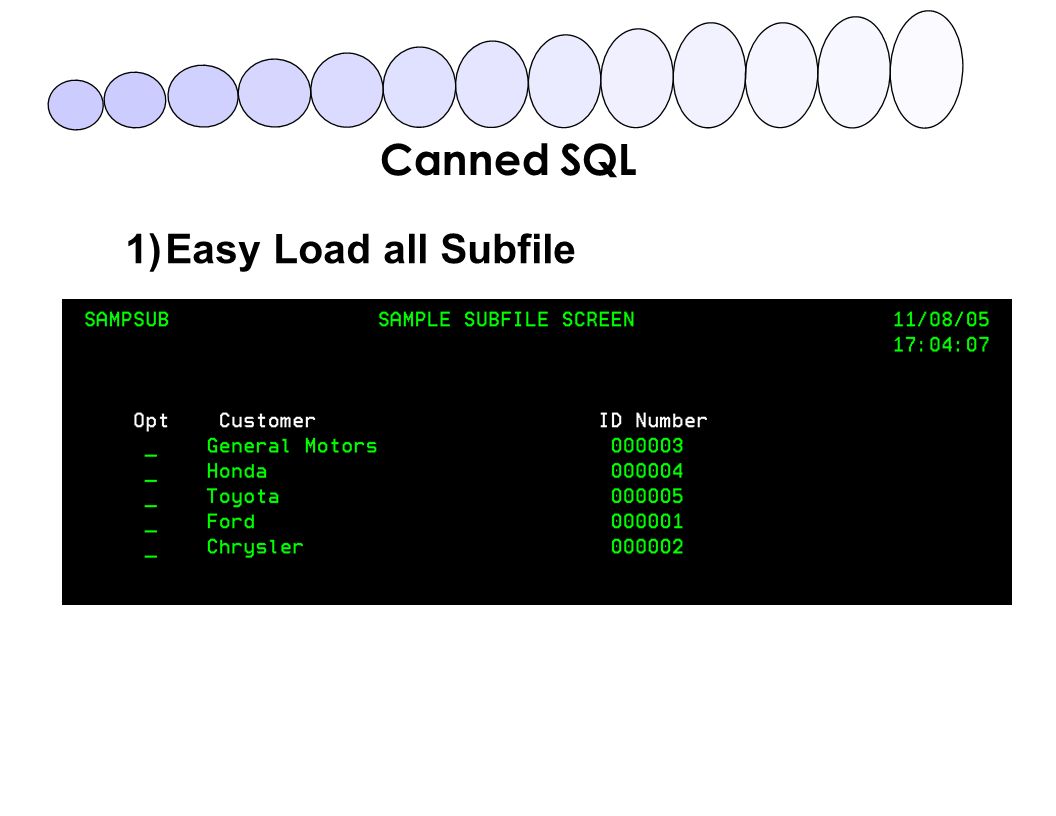The width and height of the screenshot is (1056, 816).
Task: Click customer name General Motors
Action: 292,446
